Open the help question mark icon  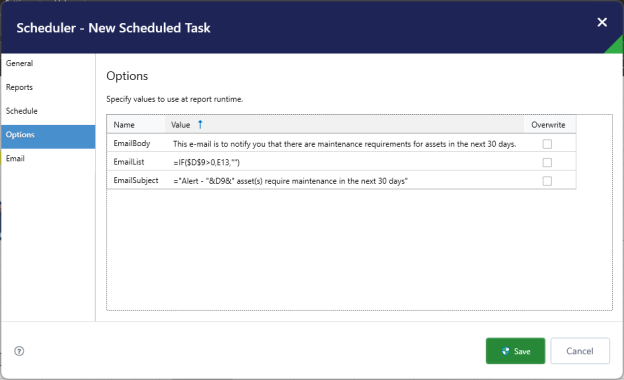click(19, 351)
